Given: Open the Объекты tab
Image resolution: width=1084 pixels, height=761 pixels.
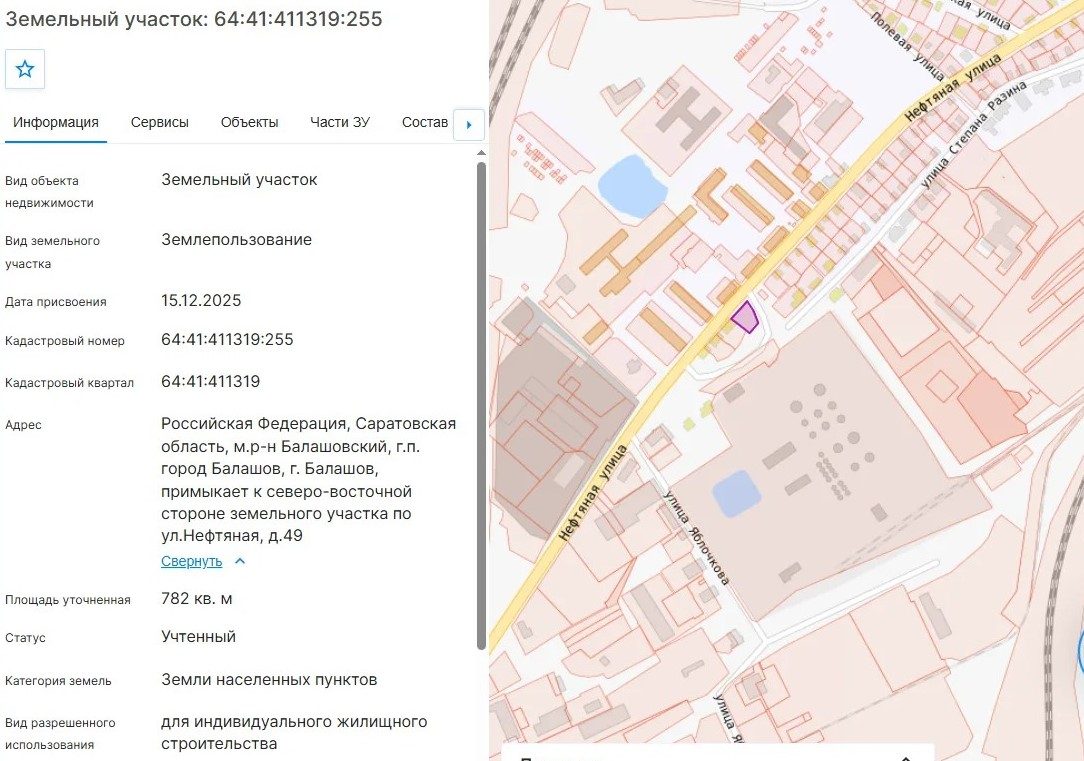Looking at the screenshot, I should (250, 122).
